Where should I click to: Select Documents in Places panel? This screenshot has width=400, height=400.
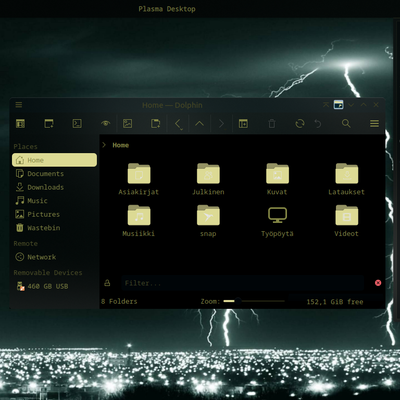(54, 174)
